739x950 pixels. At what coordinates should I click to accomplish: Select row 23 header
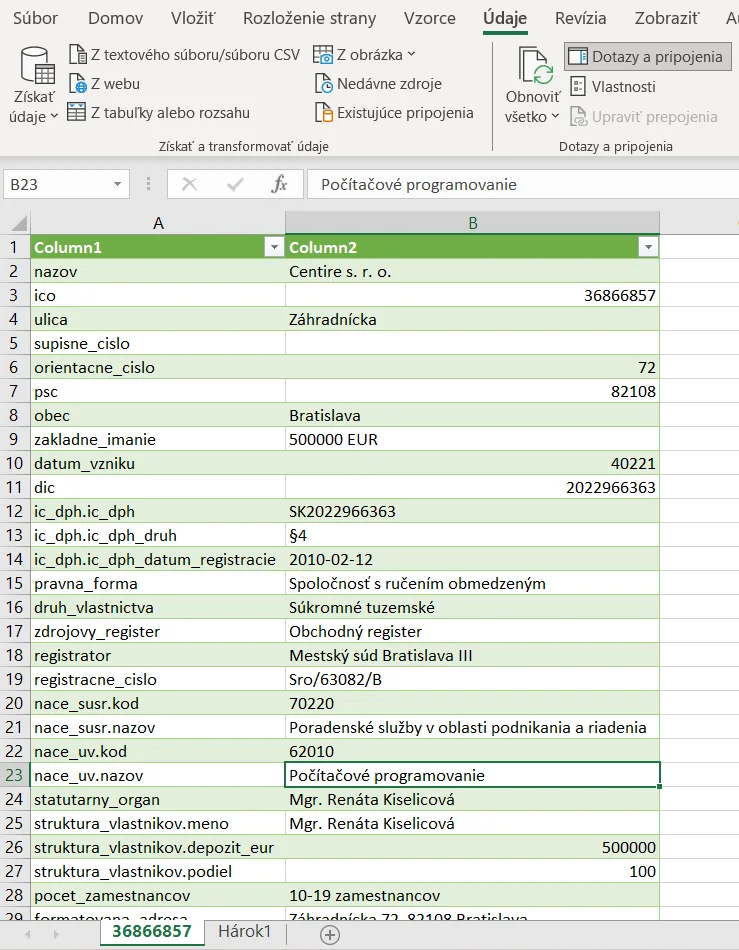point(15,775)
